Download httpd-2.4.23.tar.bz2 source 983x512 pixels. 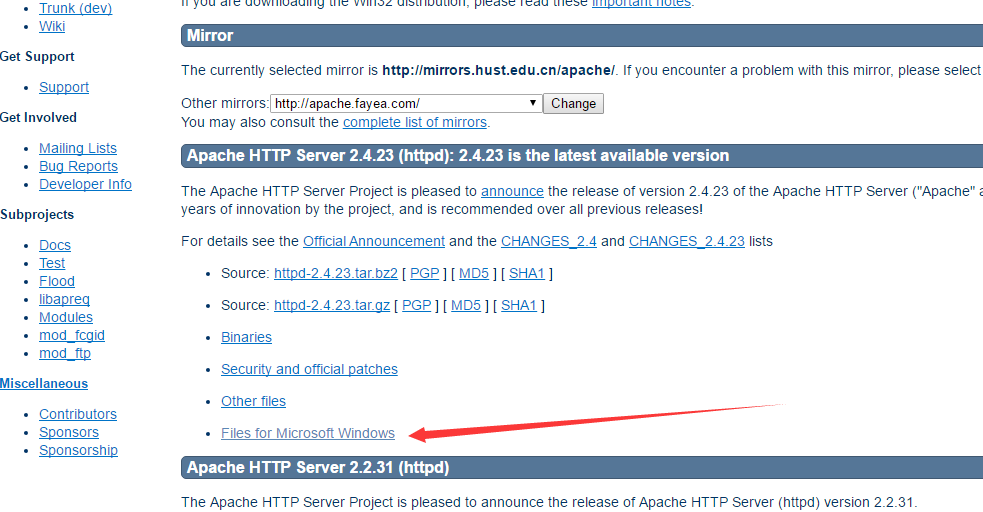coord(335,273)
